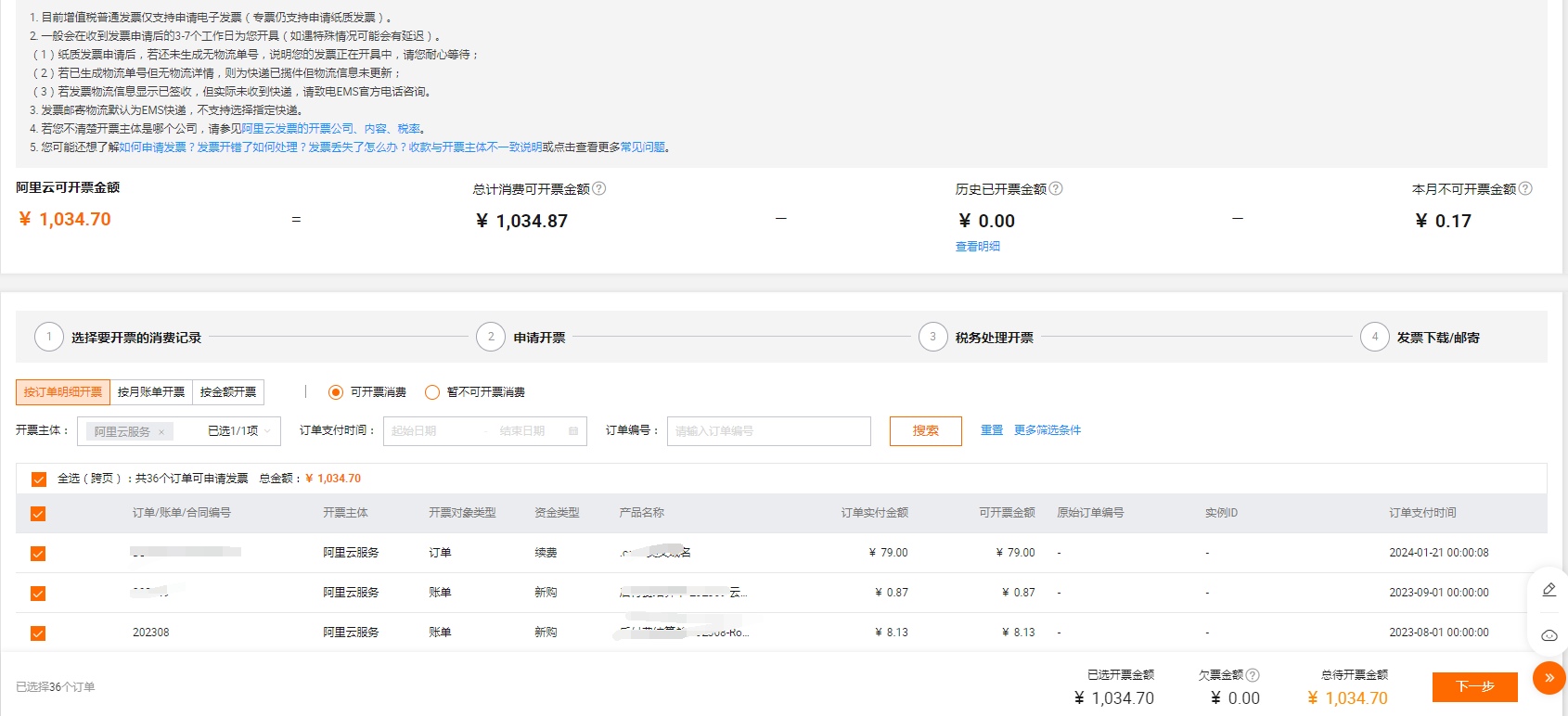Click the 已选择36个订单 status text
The image size is (1568, 716).
[56, 687]
